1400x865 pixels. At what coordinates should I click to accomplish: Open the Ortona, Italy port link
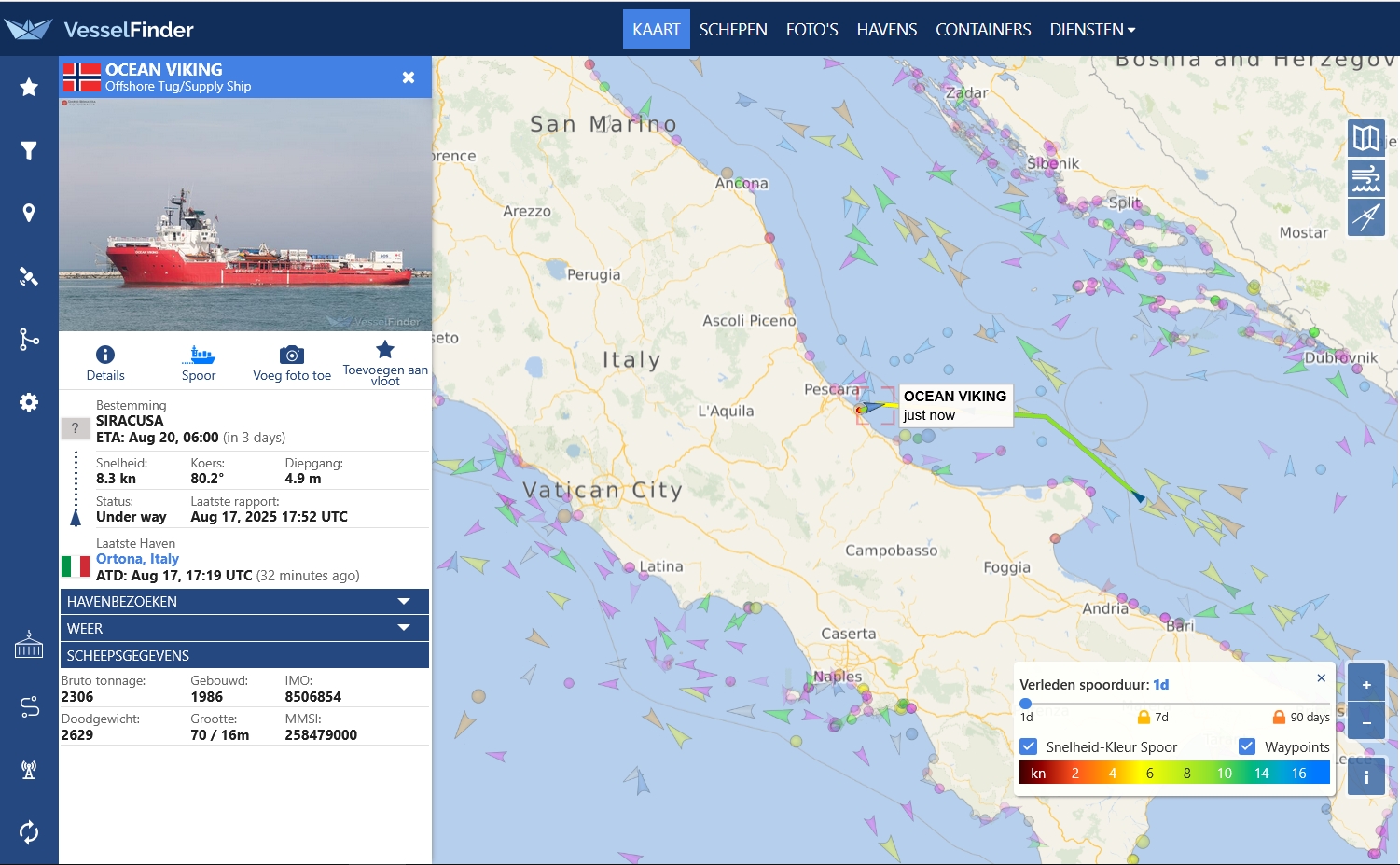click(137, 559)
